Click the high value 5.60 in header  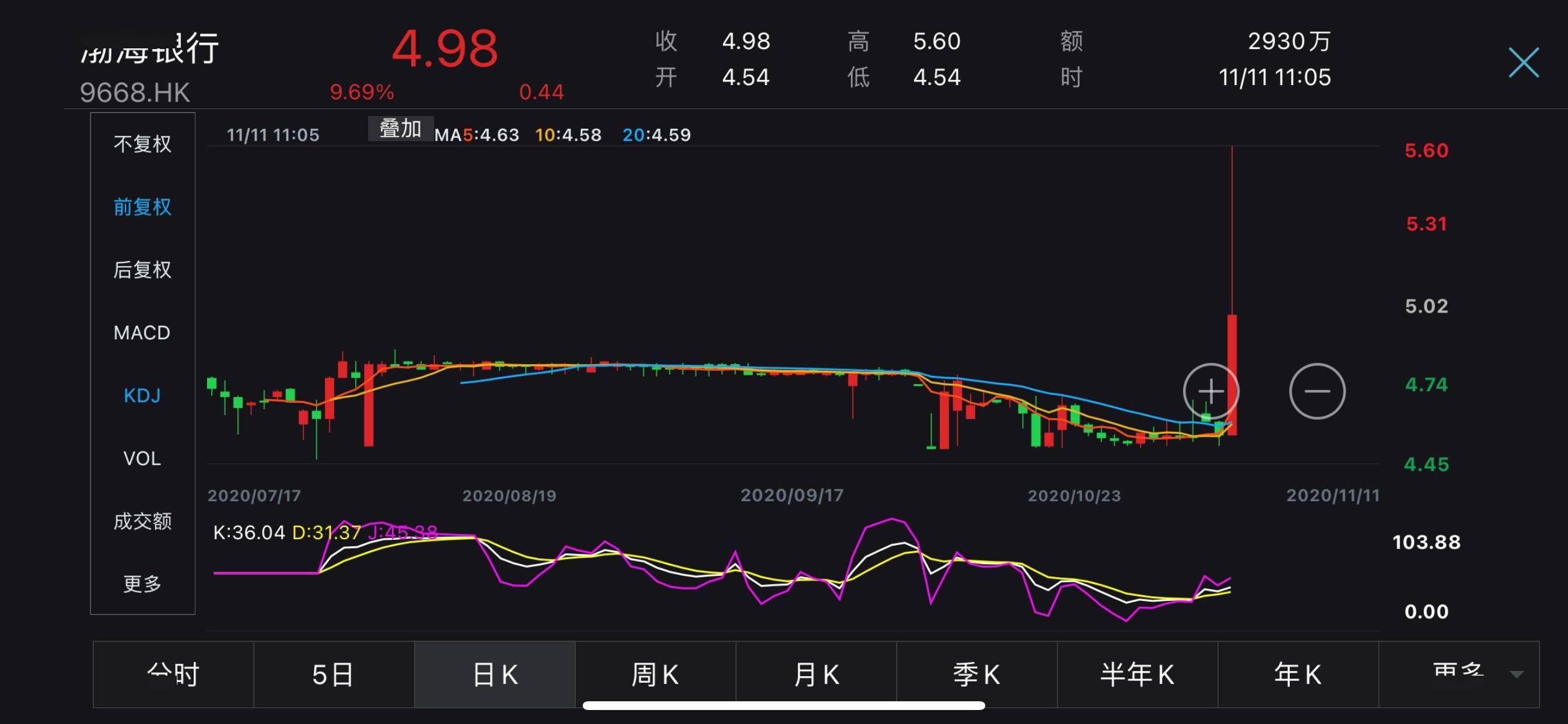[x=937, y=41]
